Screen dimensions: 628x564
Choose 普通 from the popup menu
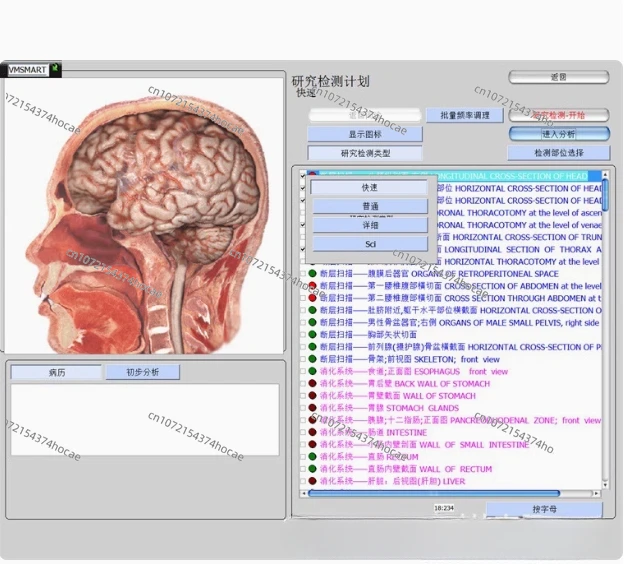click(370, 206)
